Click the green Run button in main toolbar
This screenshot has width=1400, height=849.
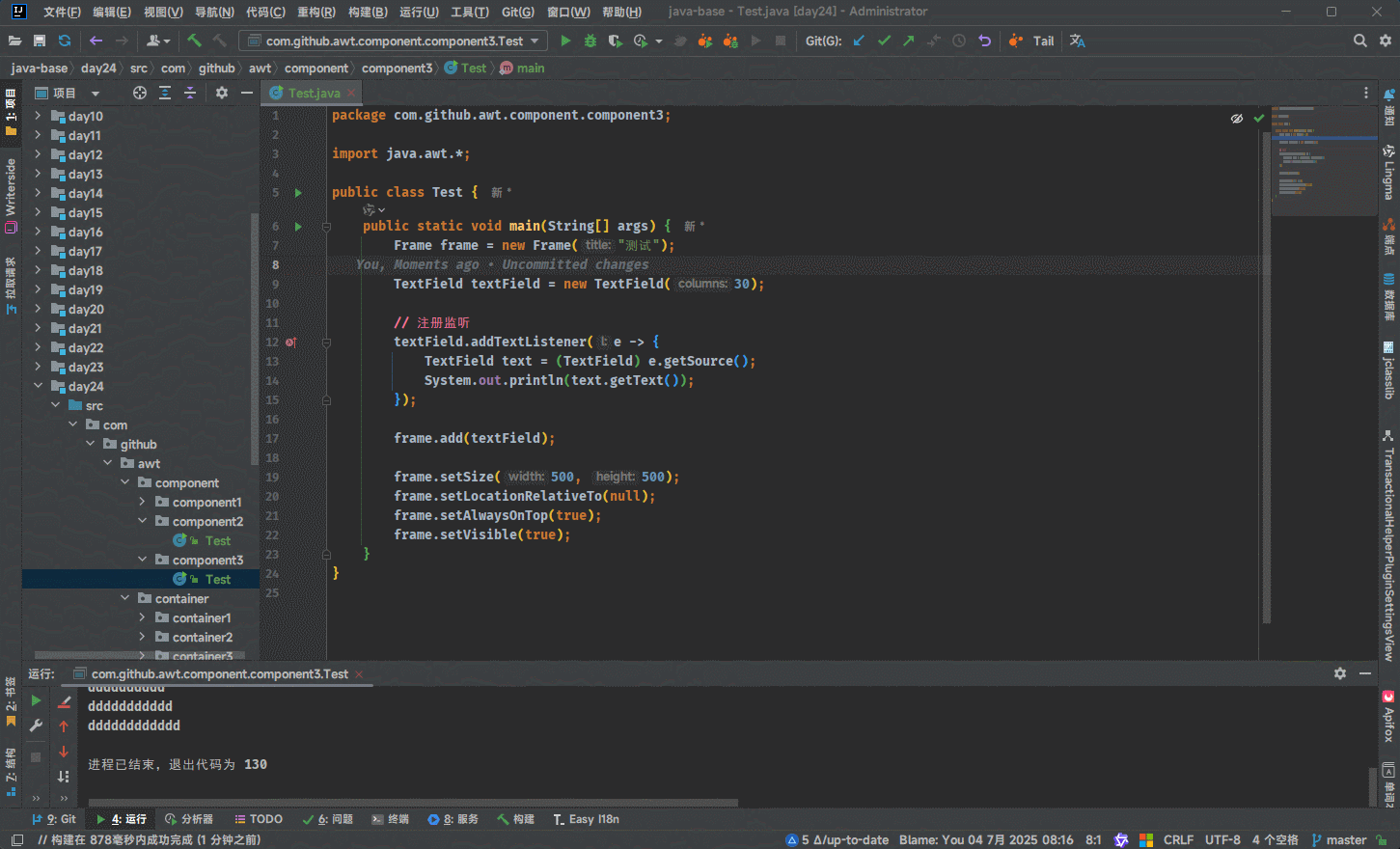pos(565,41)
